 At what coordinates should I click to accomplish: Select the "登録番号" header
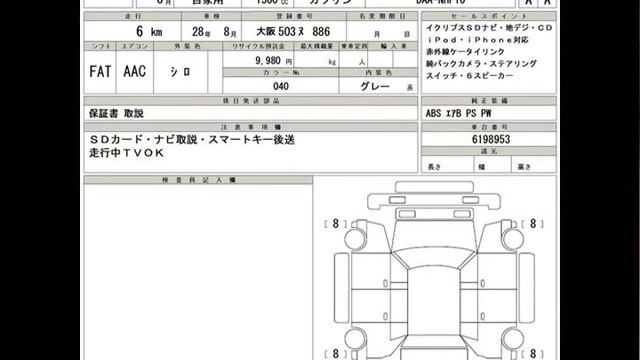click(294, 16)
